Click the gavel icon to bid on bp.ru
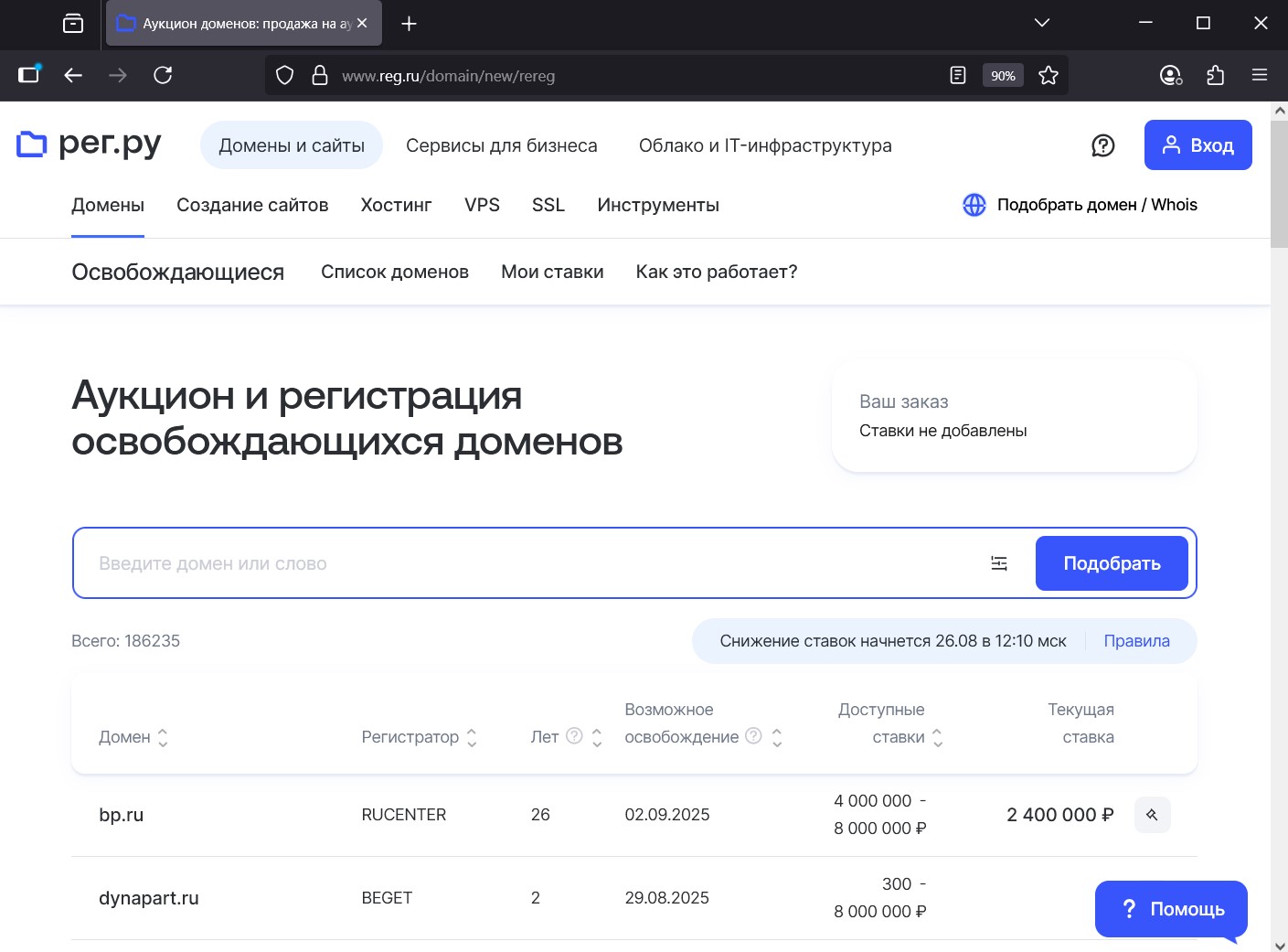Screen dimensions: 1288x952 click(1152, 814)
